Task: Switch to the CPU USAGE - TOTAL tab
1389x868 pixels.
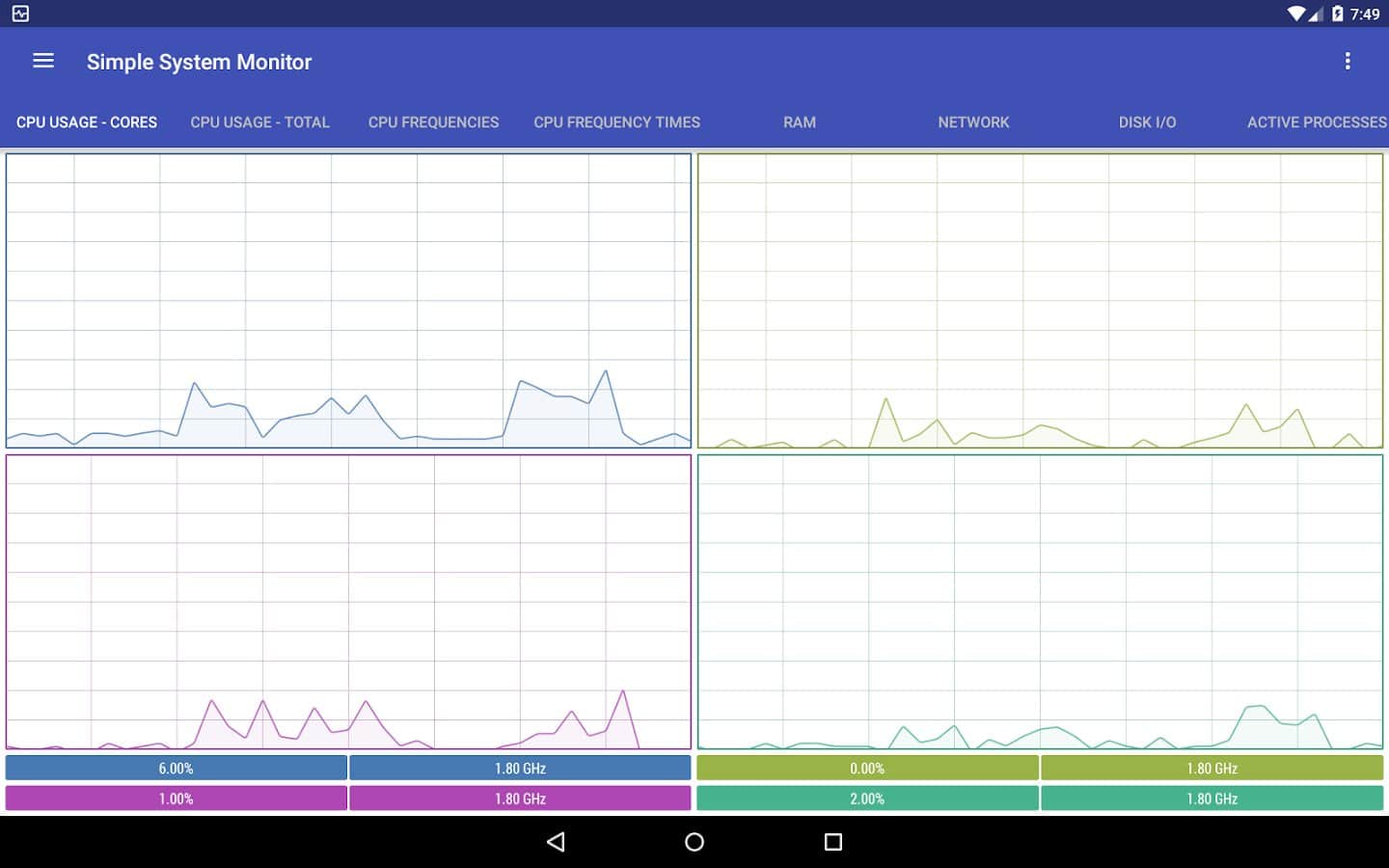Action: [x=259, y=122]
